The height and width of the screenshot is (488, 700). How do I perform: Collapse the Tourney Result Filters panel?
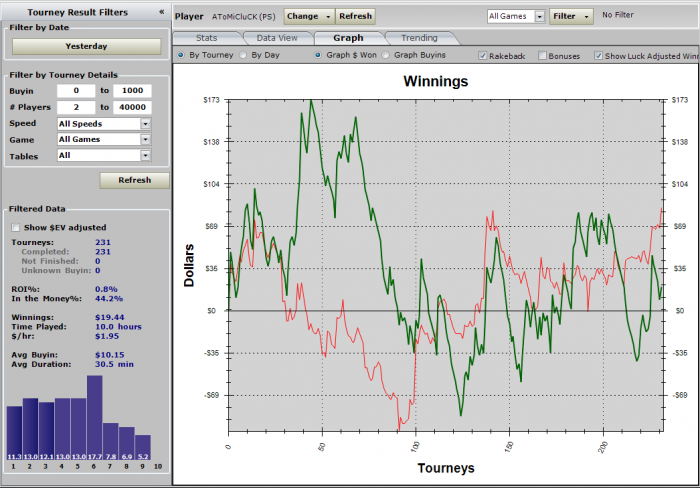pos(162,12)
